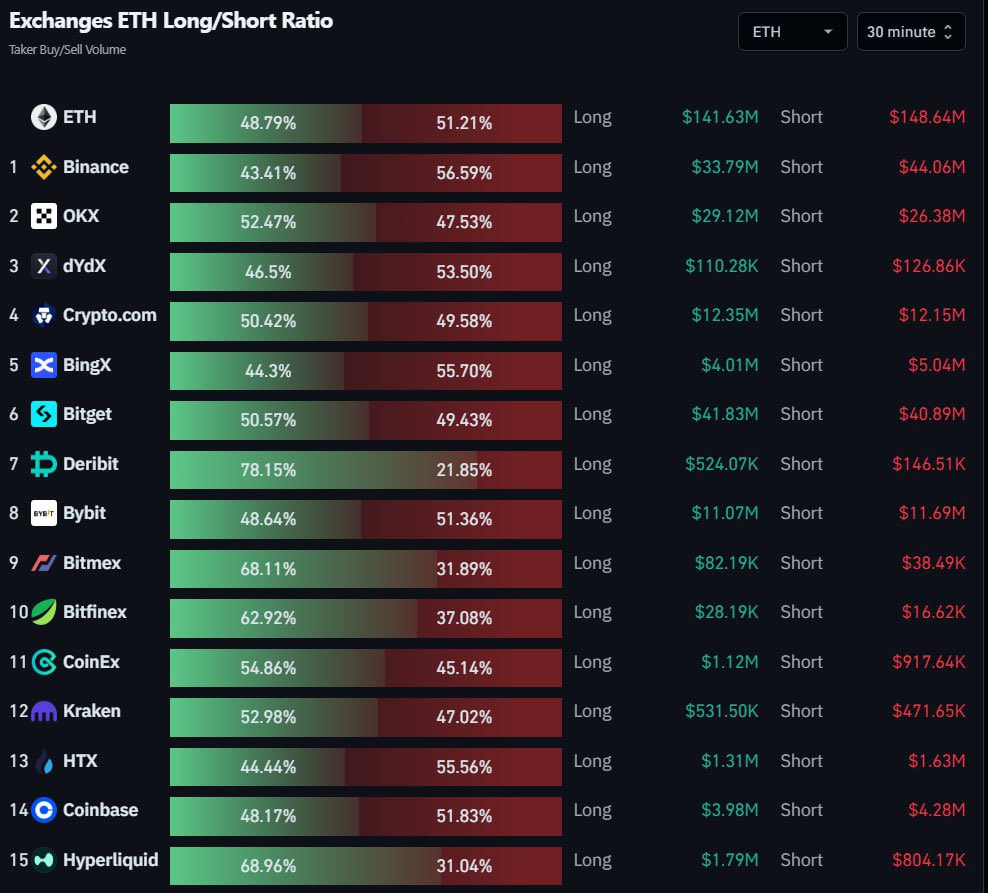
Task: Click the ETH long value $141.63M
Action: tap(720, 117)
